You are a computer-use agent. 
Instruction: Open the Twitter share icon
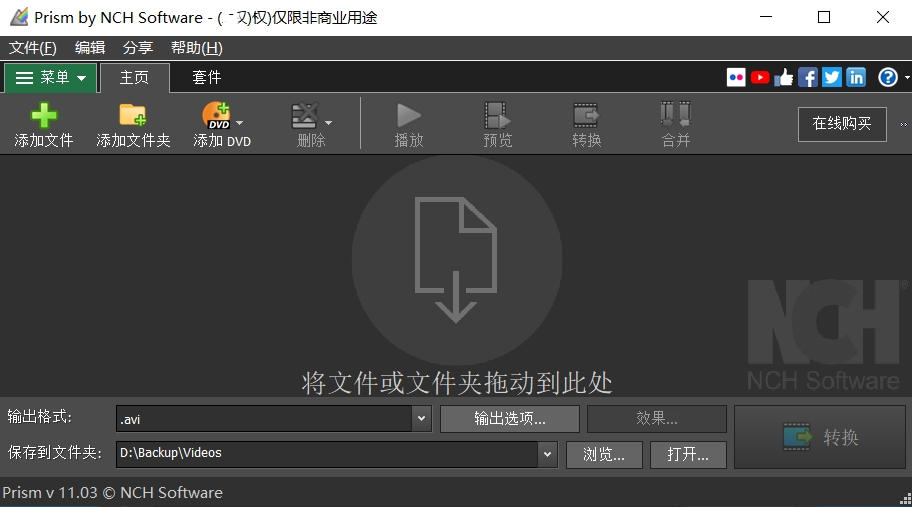[831, 77]
